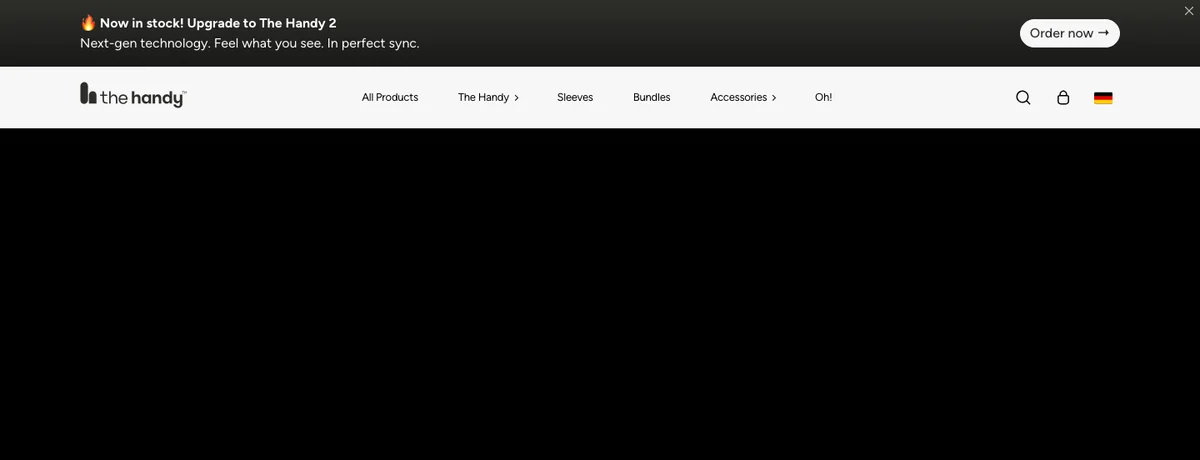Click 'Now in stock! Upgrade to The Handy 2' text

[218, 23]
